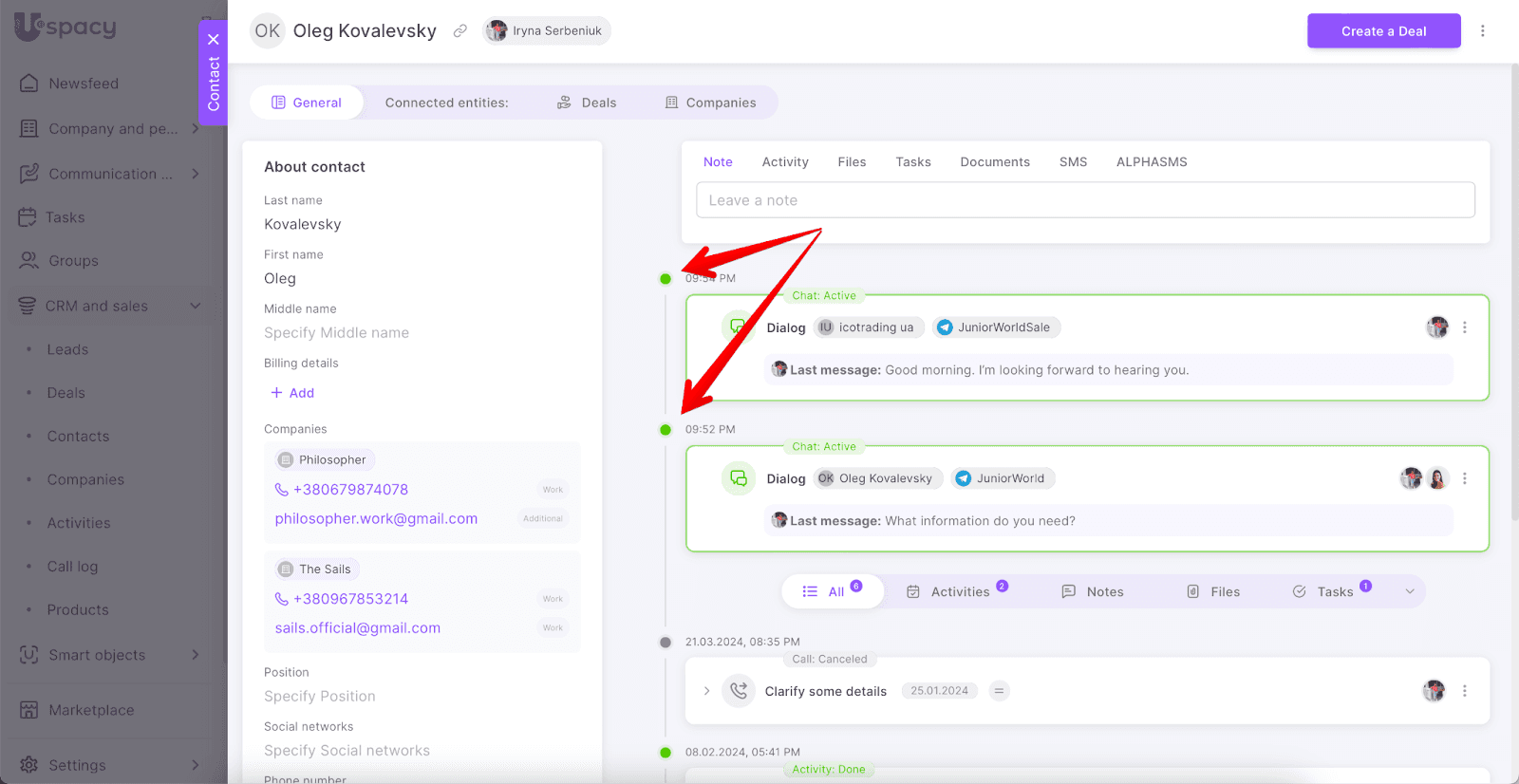Viewport: 1519px width, 784px height.
Task: Collapse the CRM and sales menu
Action: click(x=196, y=306)
